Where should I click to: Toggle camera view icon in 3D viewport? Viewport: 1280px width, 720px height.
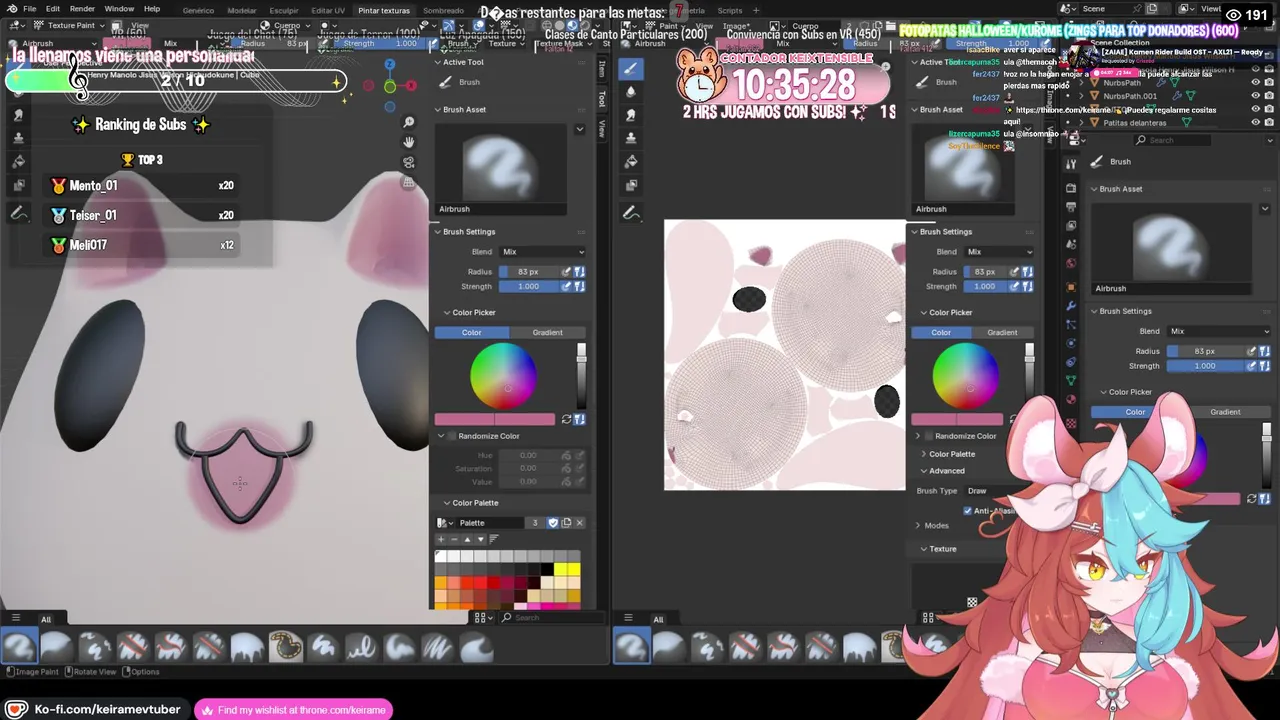click(409, 162)
